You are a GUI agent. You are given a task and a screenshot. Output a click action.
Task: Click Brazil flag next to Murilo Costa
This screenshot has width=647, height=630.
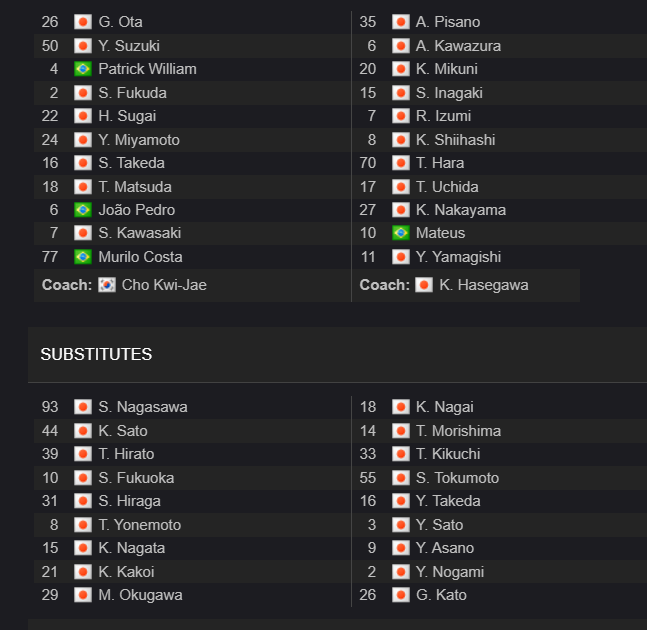click(x=83, y=257)
